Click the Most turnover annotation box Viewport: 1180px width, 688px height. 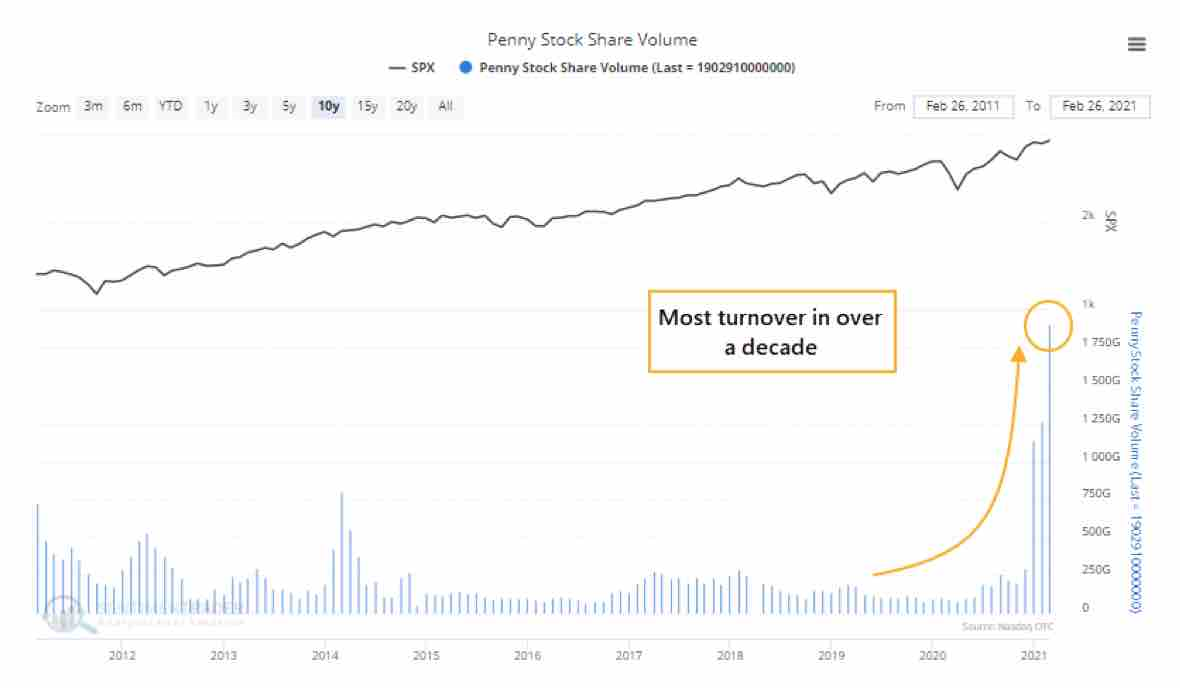(x=771, y=332)
